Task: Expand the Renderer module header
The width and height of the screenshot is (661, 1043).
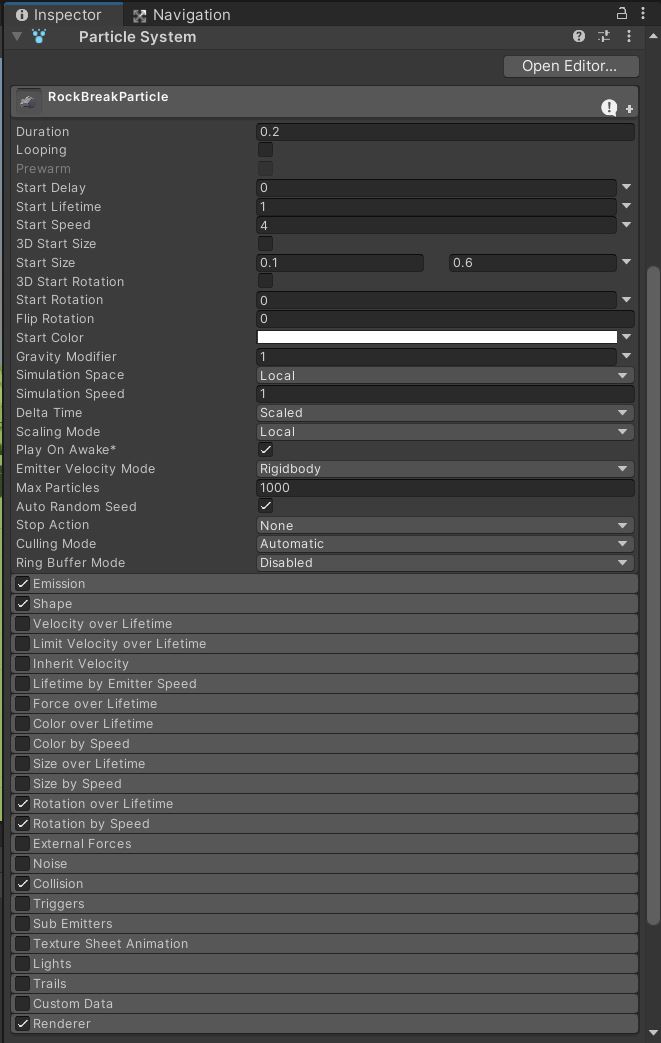Action: tap(325, 1023)
